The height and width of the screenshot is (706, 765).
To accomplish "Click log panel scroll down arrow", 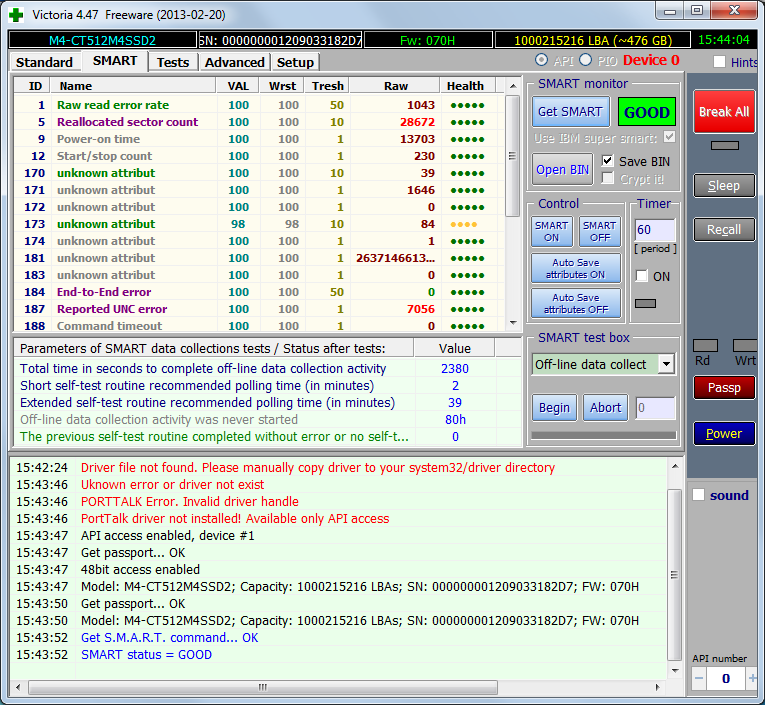I will (675, 670).
